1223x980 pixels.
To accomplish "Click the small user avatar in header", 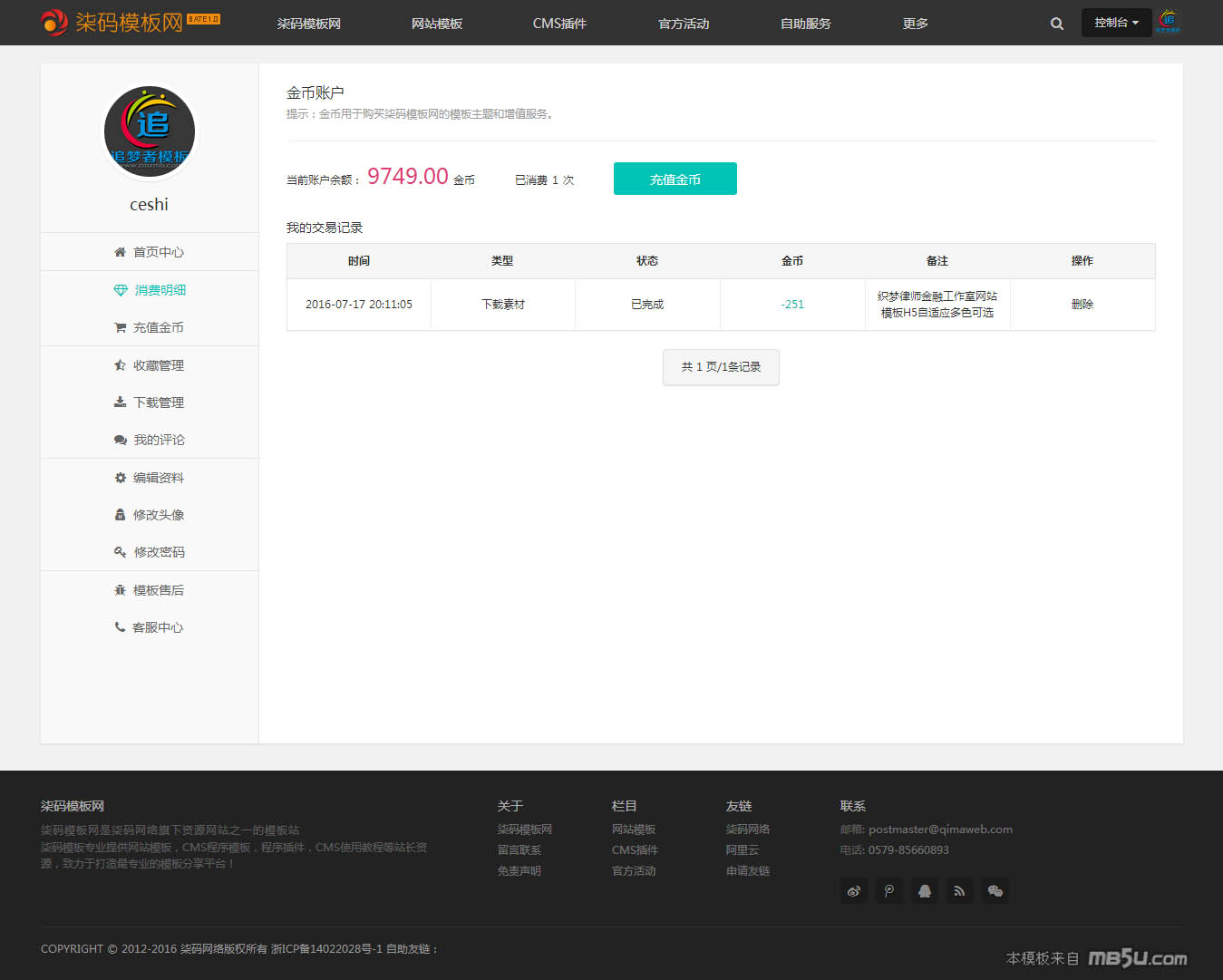I will pyautogui.click(x=1169, y=22).
